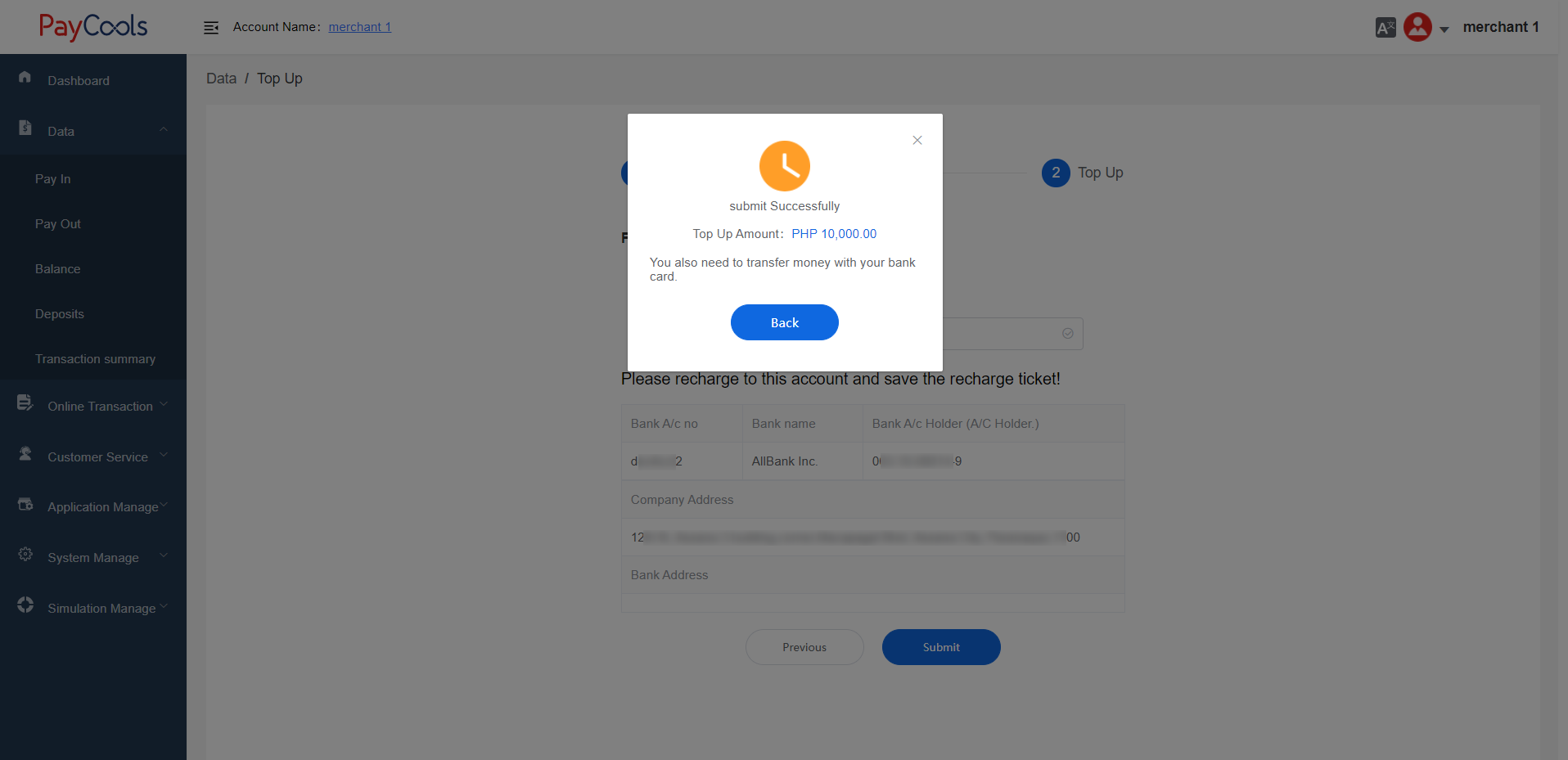
Task: Select step 2 Top Up indicator
Action: pos(1056,173)
